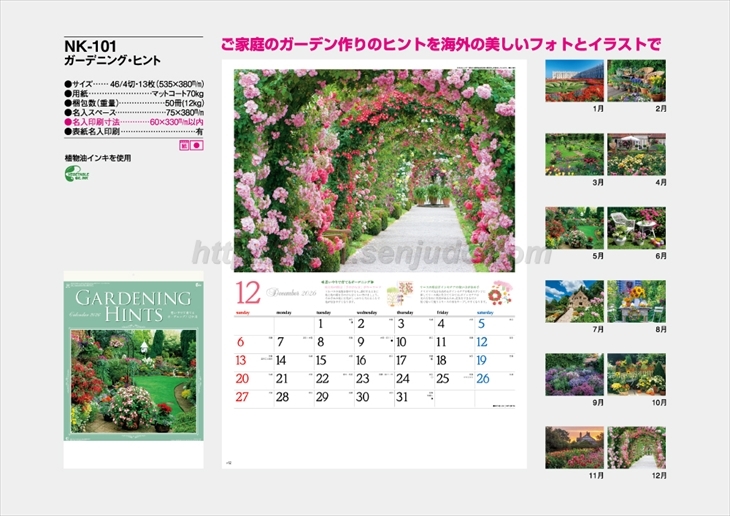The height and width of the screenshot is (516, 730).
Task: Click the large pink 12 month number
Action: pos(248,295)
